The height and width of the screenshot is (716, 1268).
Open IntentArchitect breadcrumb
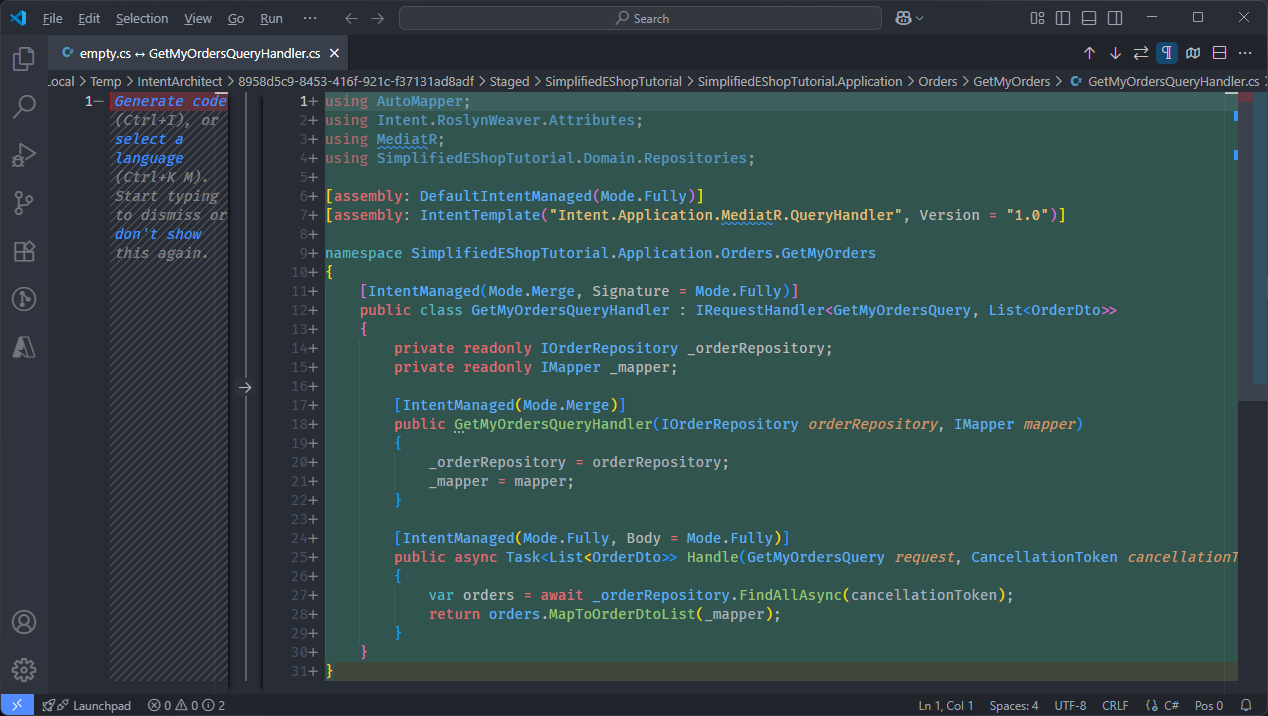pyautogui.click(x=180, y=82)
